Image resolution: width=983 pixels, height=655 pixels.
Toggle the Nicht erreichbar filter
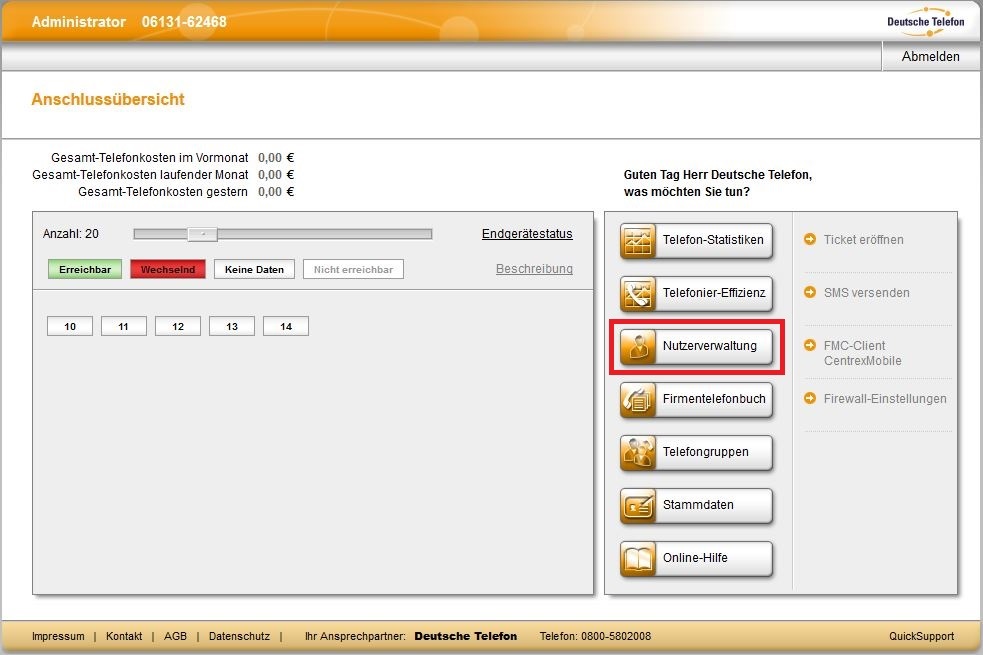coord(353,270)
